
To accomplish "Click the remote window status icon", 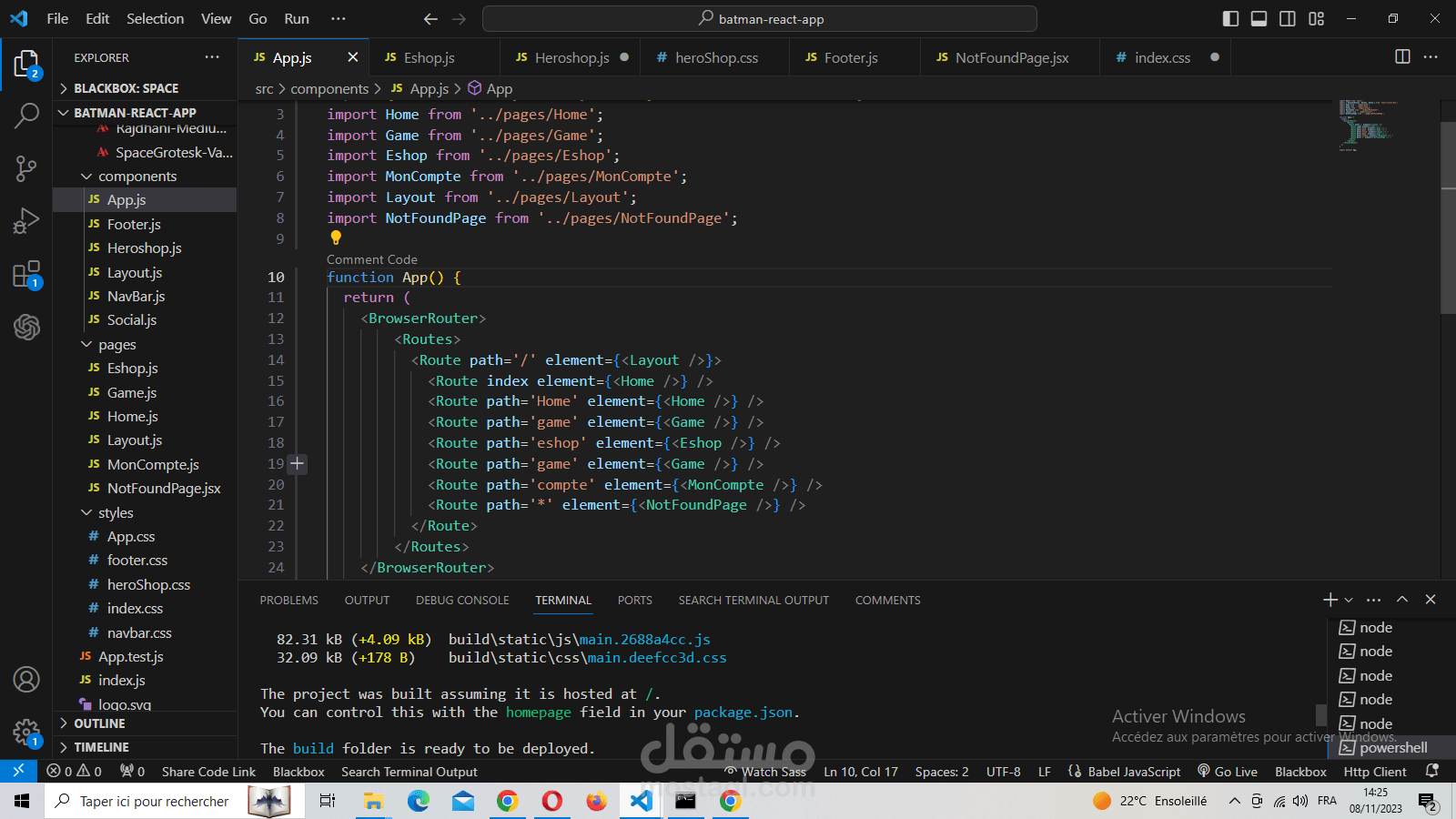I will pos(18,771).
